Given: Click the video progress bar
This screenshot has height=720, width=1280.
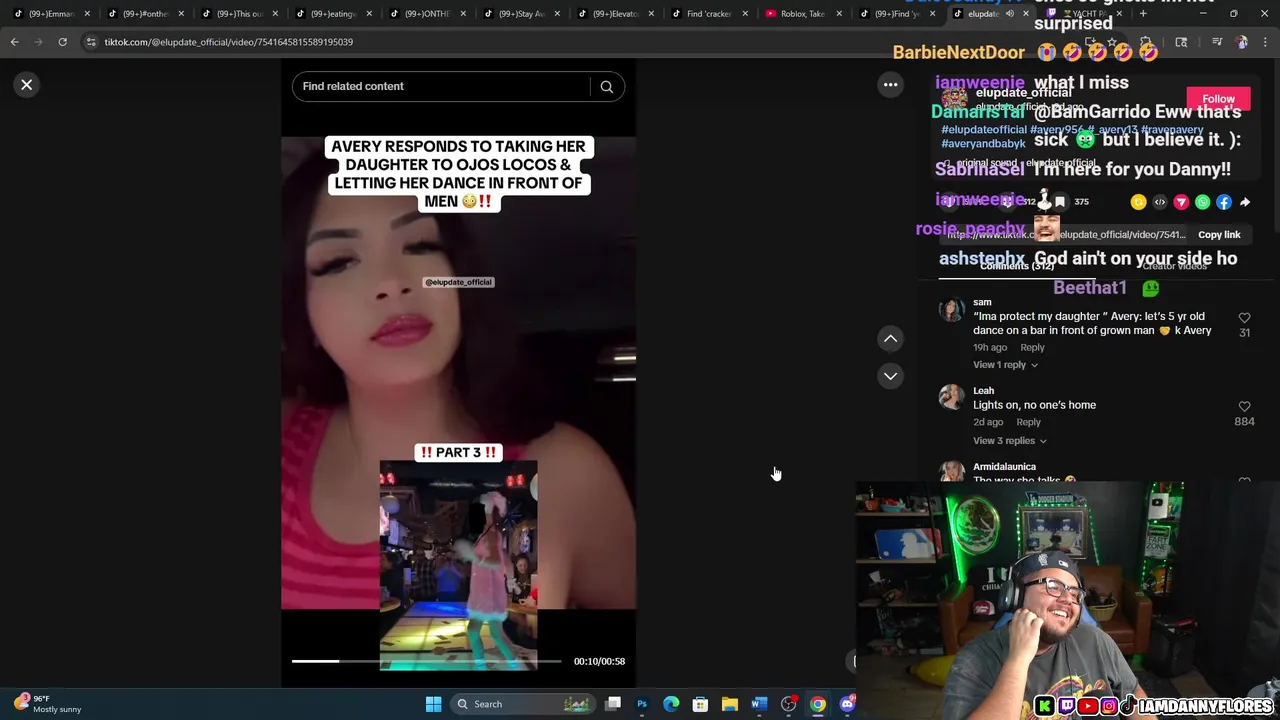Looking at the screenshot, I should tap(427, 661).
